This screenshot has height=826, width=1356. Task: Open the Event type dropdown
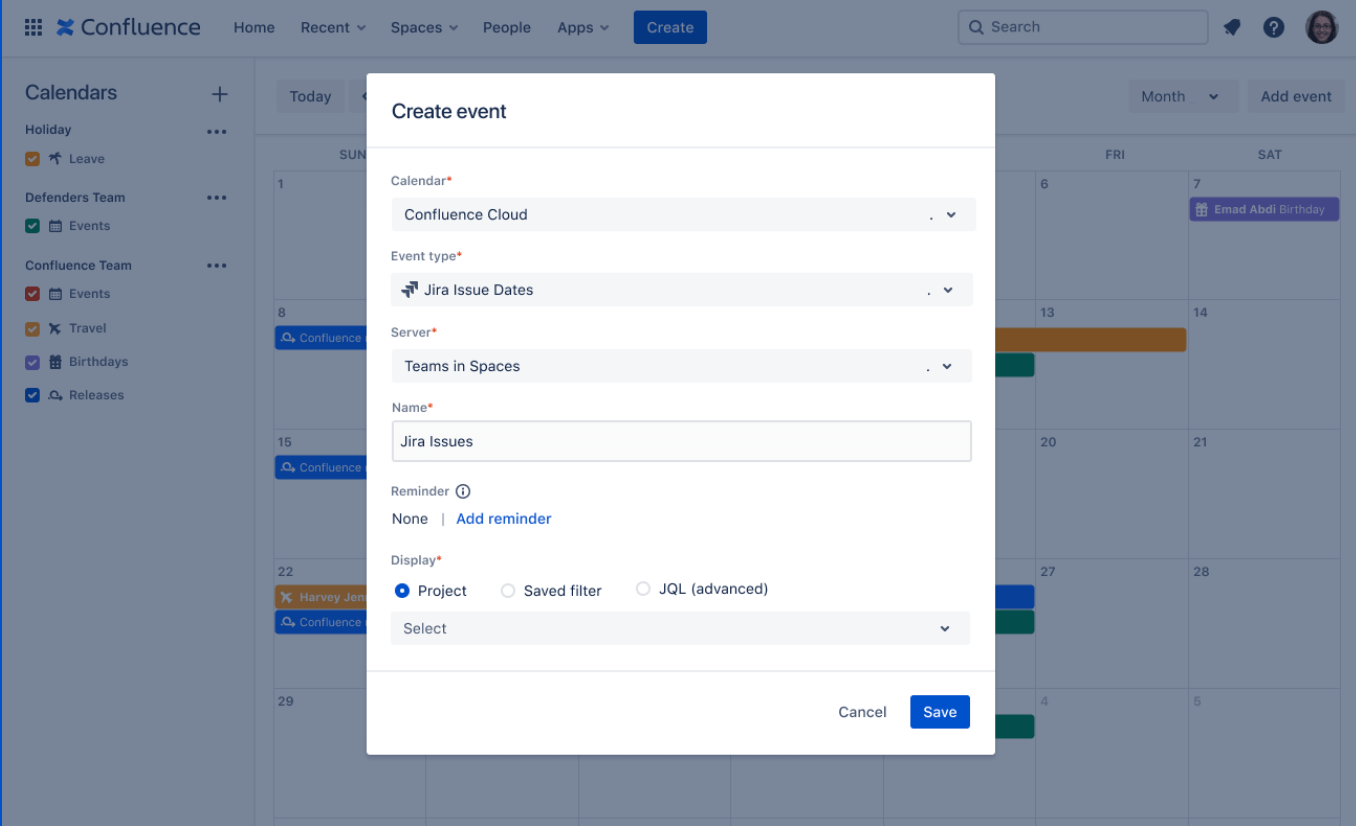point(682,290)
